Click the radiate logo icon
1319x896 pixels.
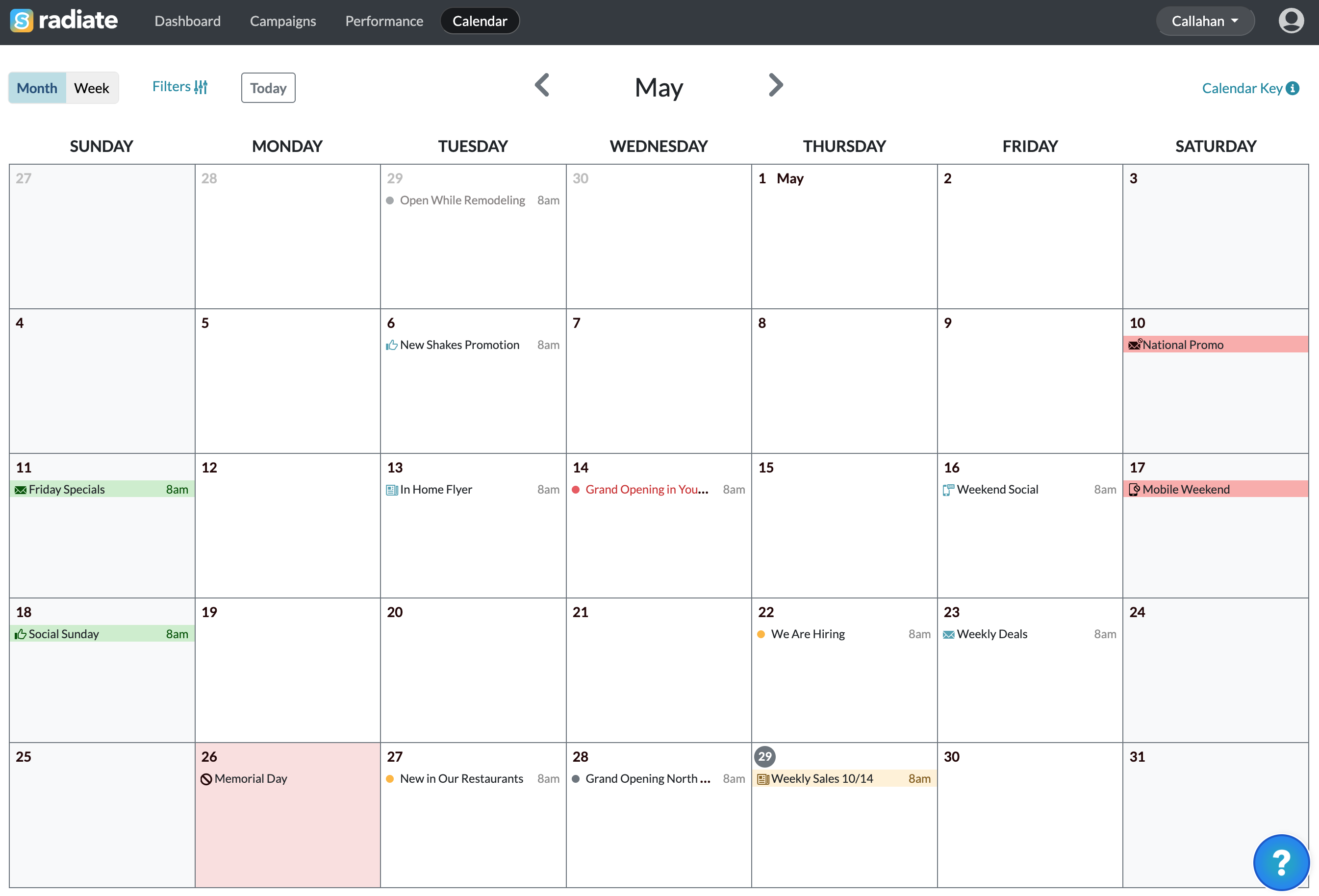click(22, 21)
